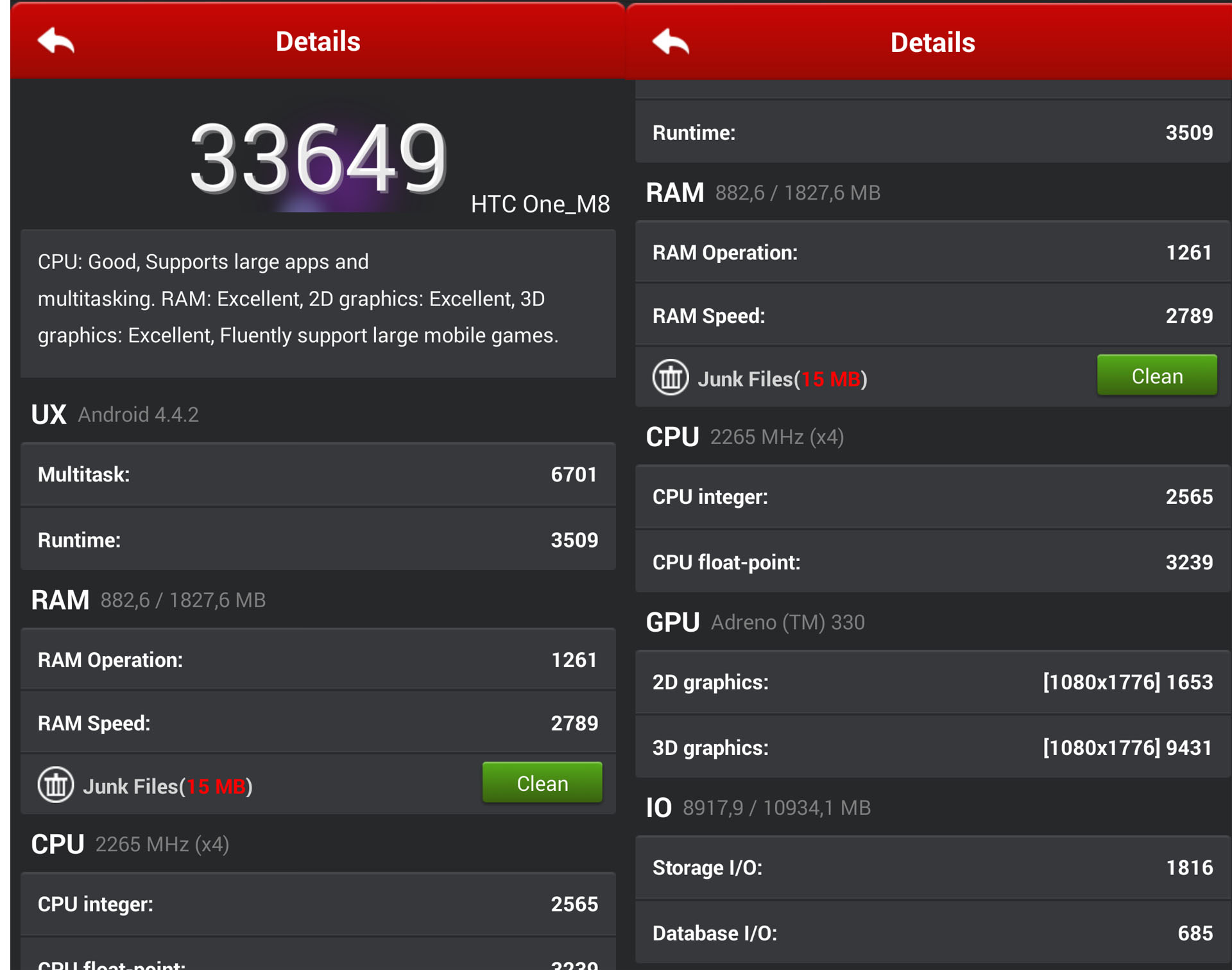This screenshot has height=970, width=1232.
Task: Click the Clean button in the right panel
Action: coord(1157,375)
